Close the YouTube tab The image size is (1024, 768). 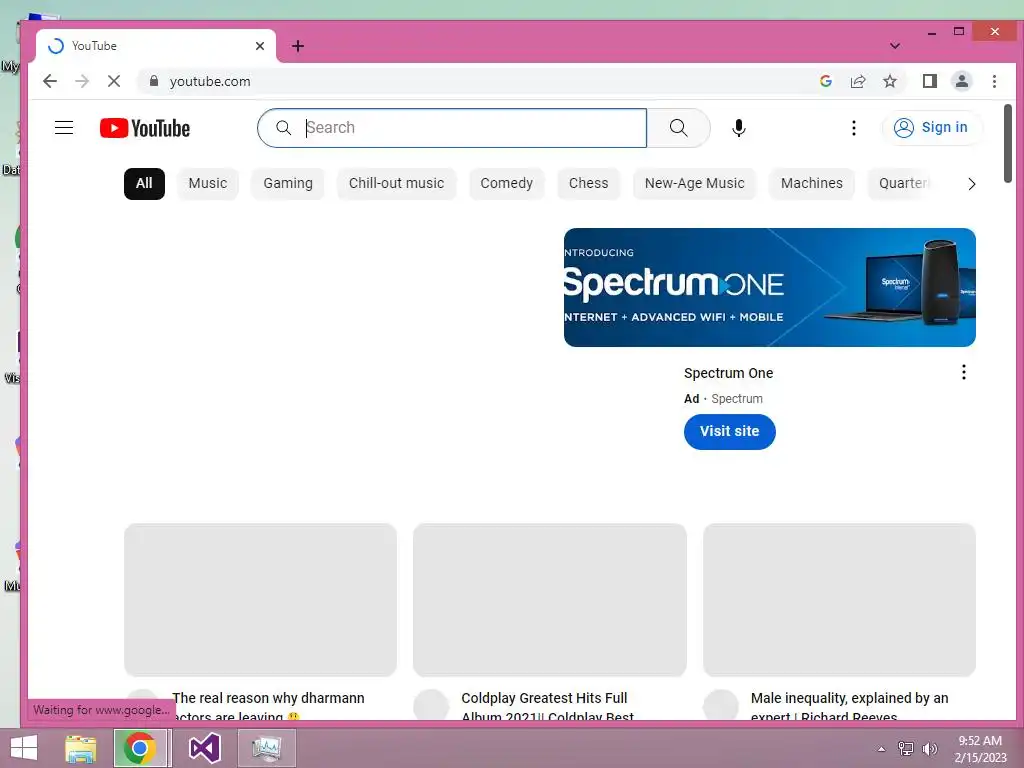click(260, 46)
